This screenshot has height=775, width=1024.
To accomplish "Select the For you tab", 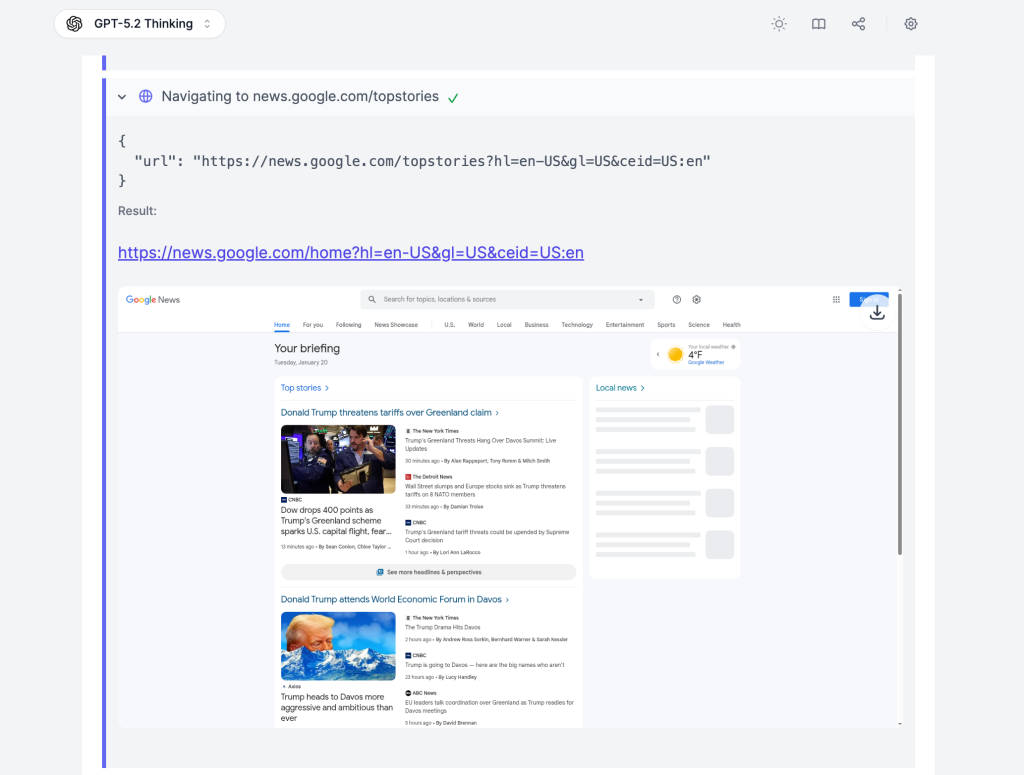I will pyautogui.click(x=313, y=325).
